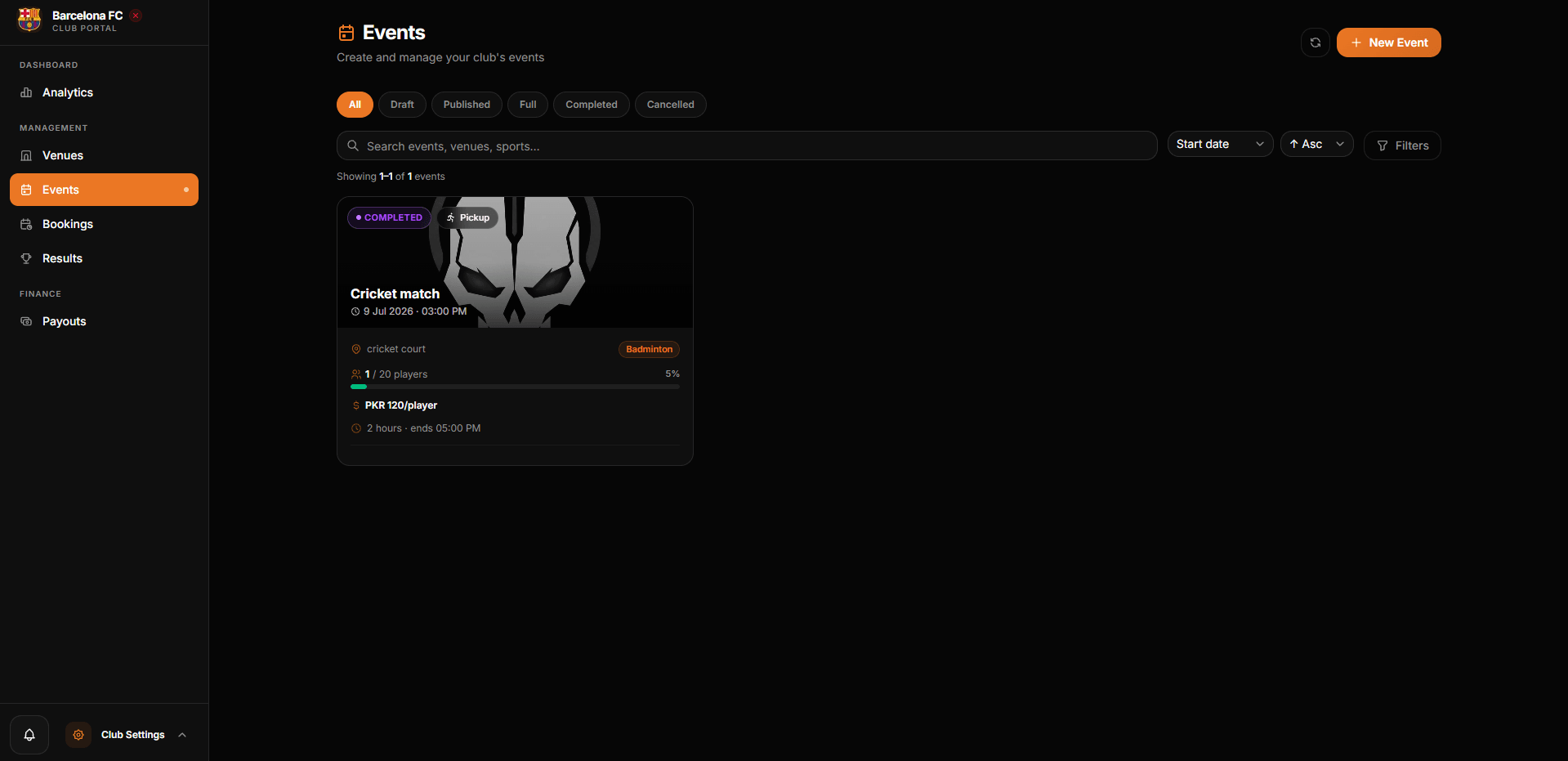
Task: Click the 1 / 20 players text
Action: pos(396,374)
